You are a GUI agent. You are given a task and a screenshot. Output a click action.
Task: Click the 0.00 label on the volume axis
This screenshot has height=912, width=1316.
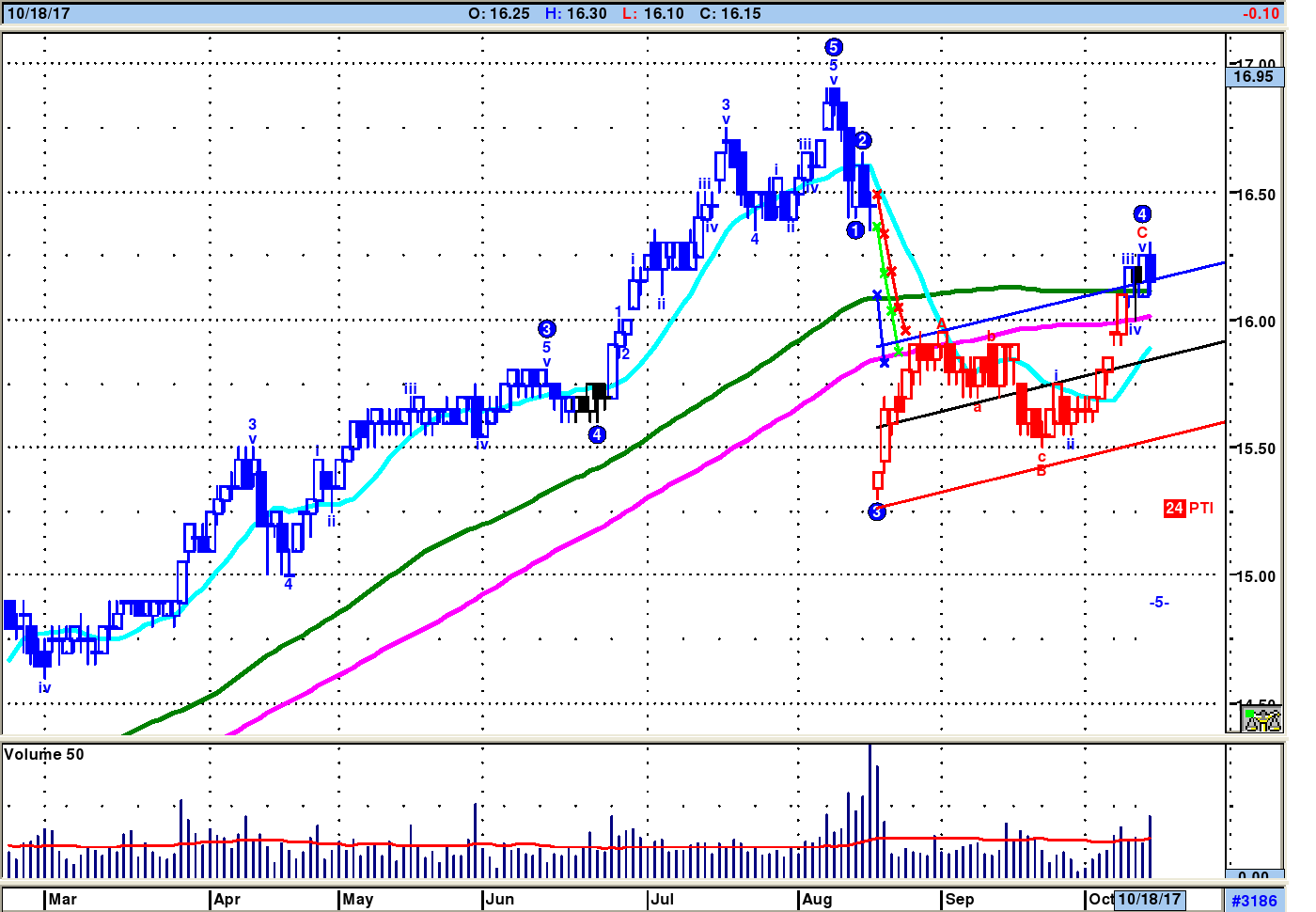pyautogui.click(x=1254, y=875)
